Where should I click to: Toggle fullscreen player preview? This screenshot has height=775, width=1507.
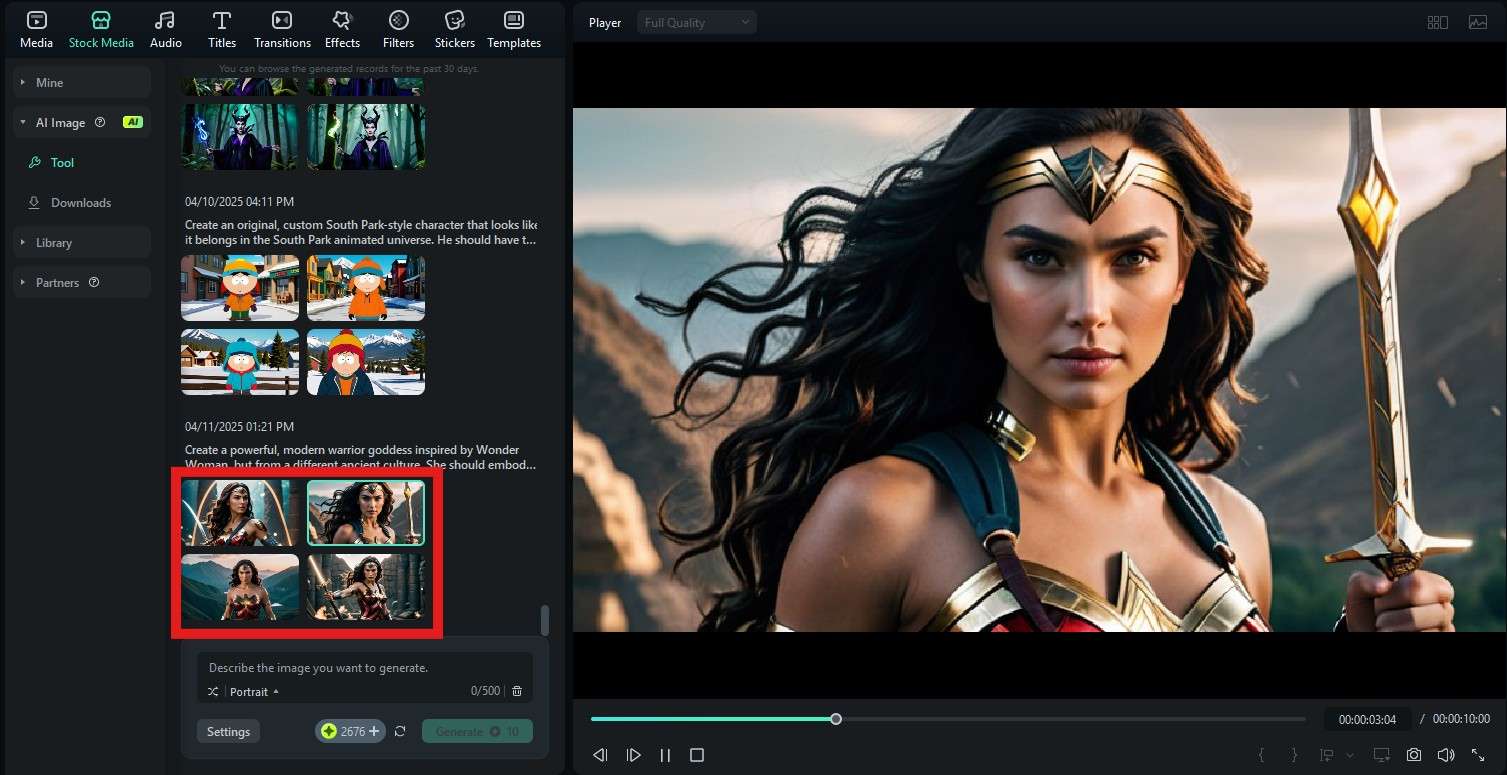1478,755
